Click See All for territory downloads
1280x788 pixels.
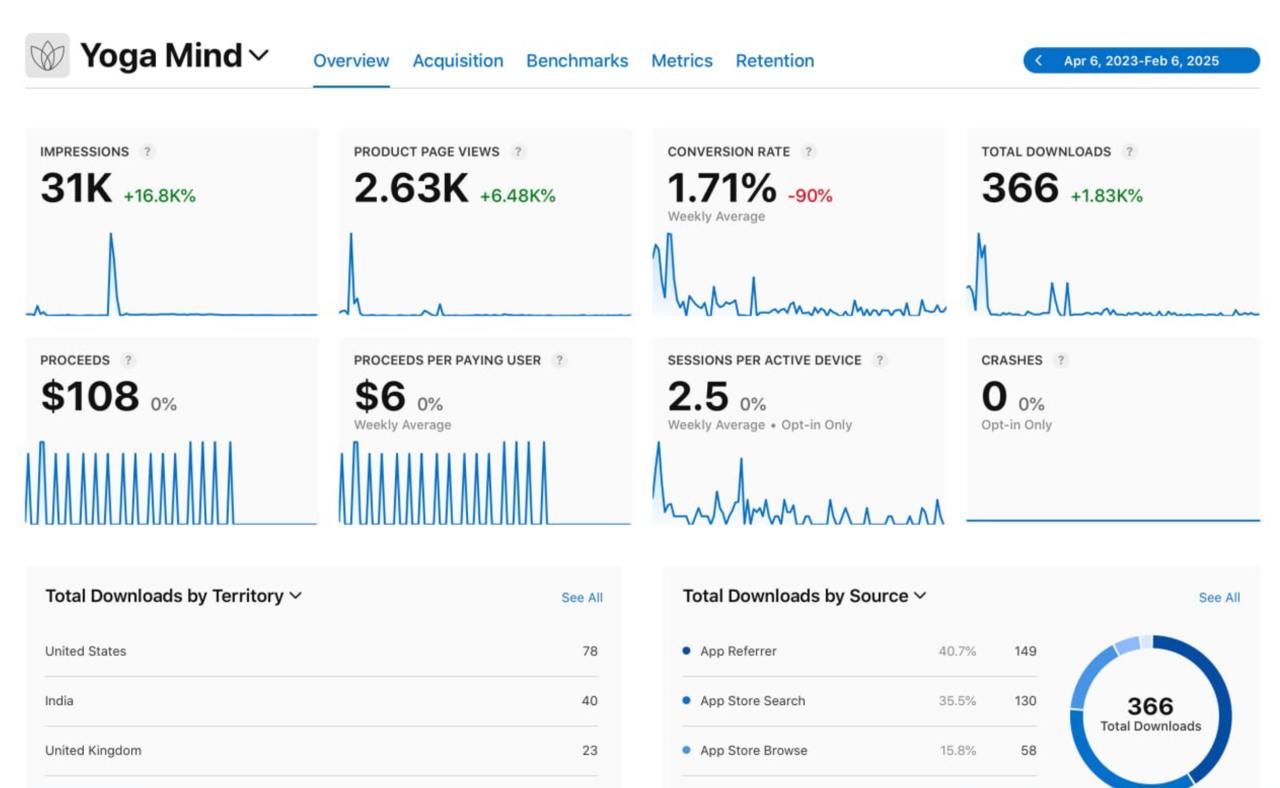pos(582,597)
